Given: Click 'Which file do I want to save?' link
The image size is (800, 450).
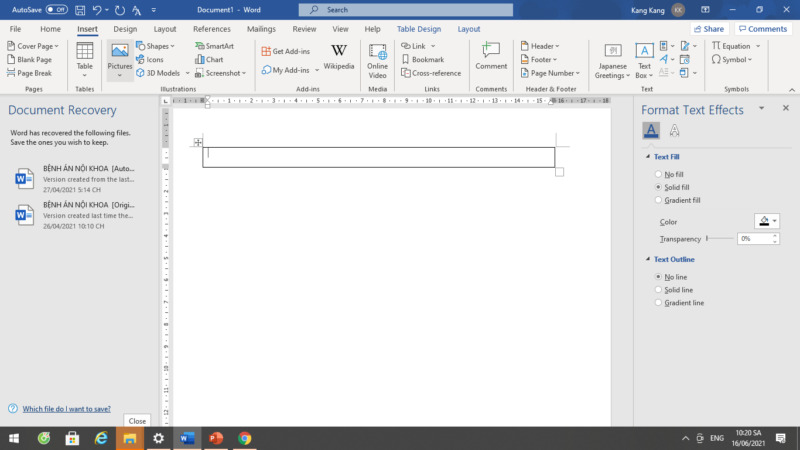Looking at the screenshot, I should (x=66, y=409).
